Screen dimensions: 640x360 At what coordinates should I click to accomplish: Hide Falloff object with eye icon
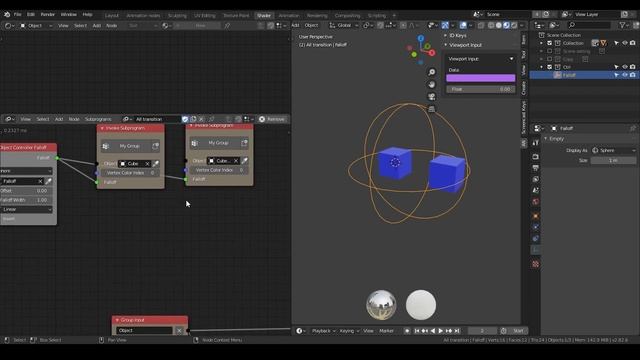tap(624, 75)
